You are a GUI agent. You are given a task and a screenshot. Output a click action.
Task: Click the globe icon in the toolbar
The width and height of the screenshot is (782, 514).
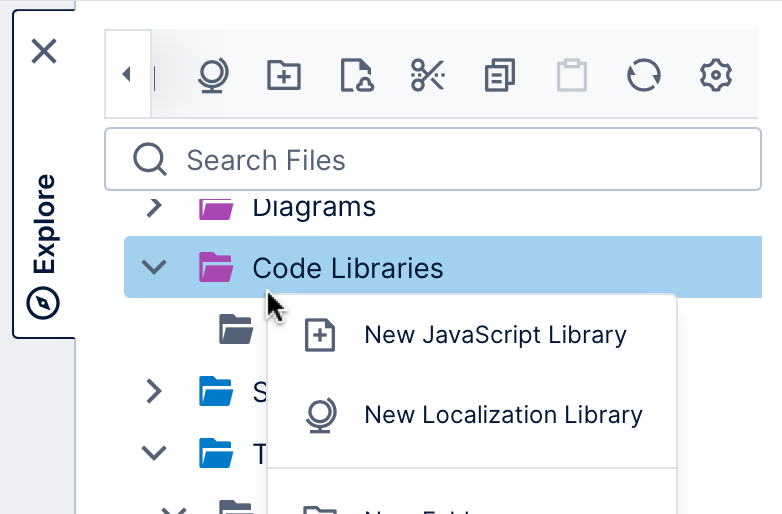(212, 76)
